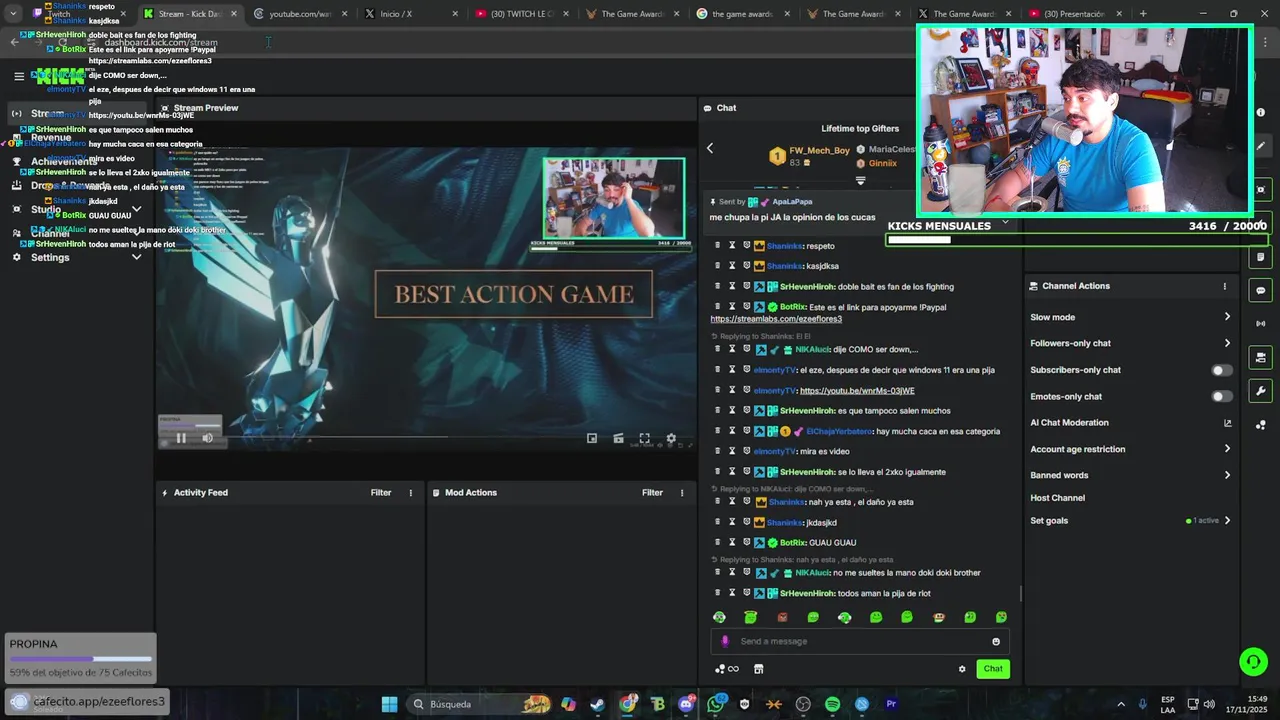Click the channel points infinity icon

[727, 669]
